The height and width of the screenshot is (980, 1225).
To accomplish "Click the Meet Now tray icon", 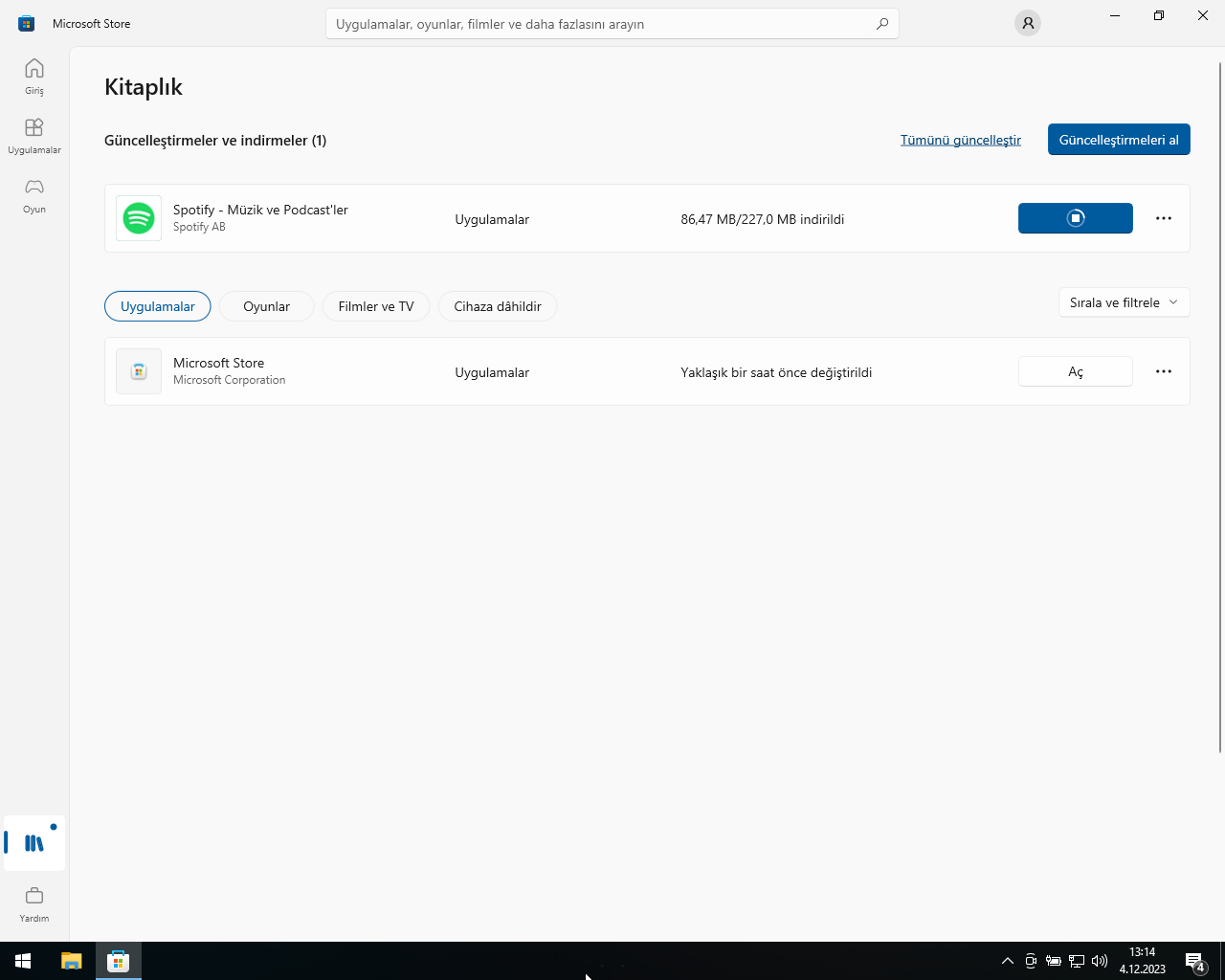I will pos(1031,961).
